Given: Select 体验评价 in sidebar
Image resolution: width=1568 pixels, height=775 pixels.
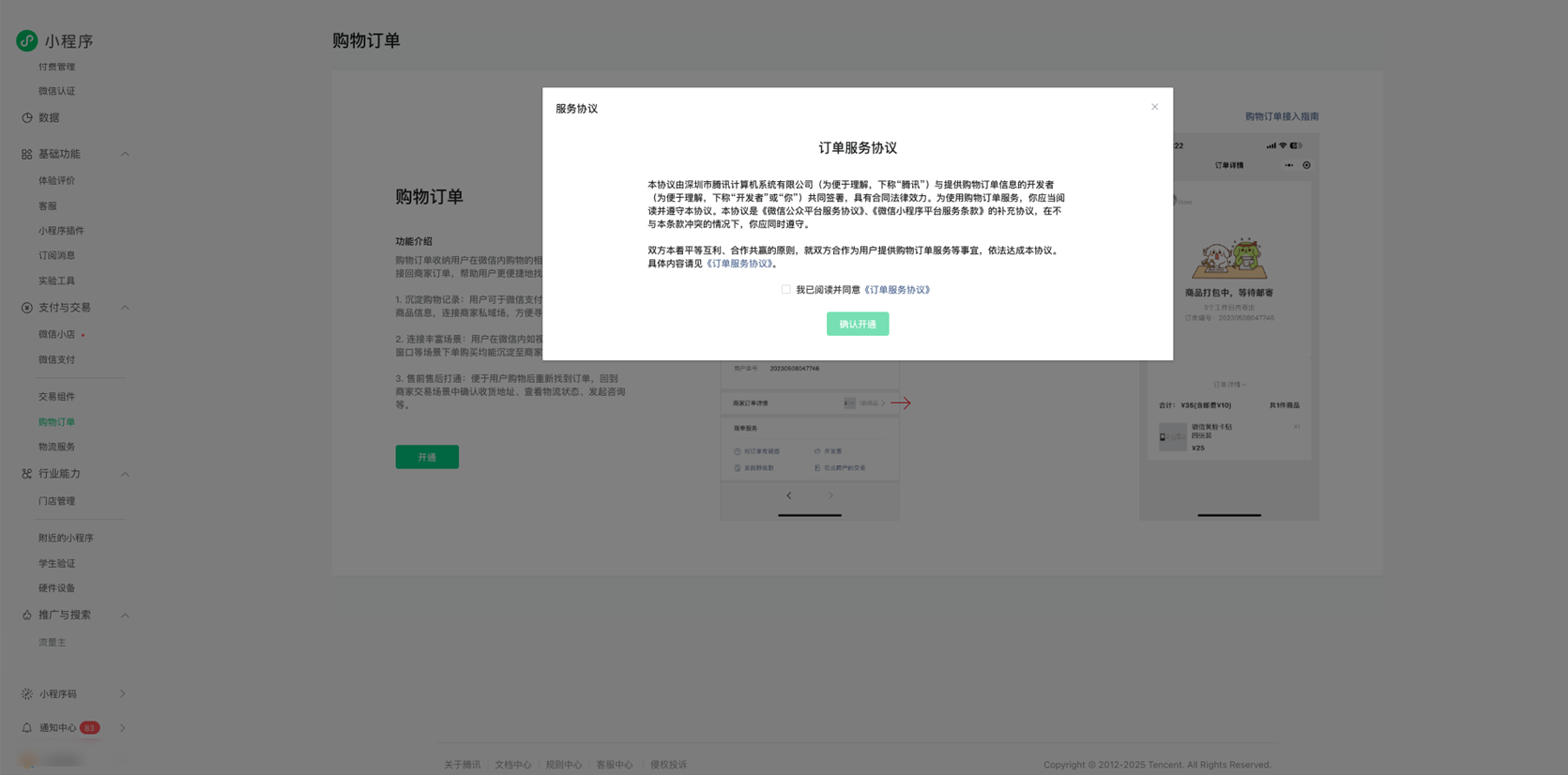Looking at the screenshot, I should coord(57,180).
